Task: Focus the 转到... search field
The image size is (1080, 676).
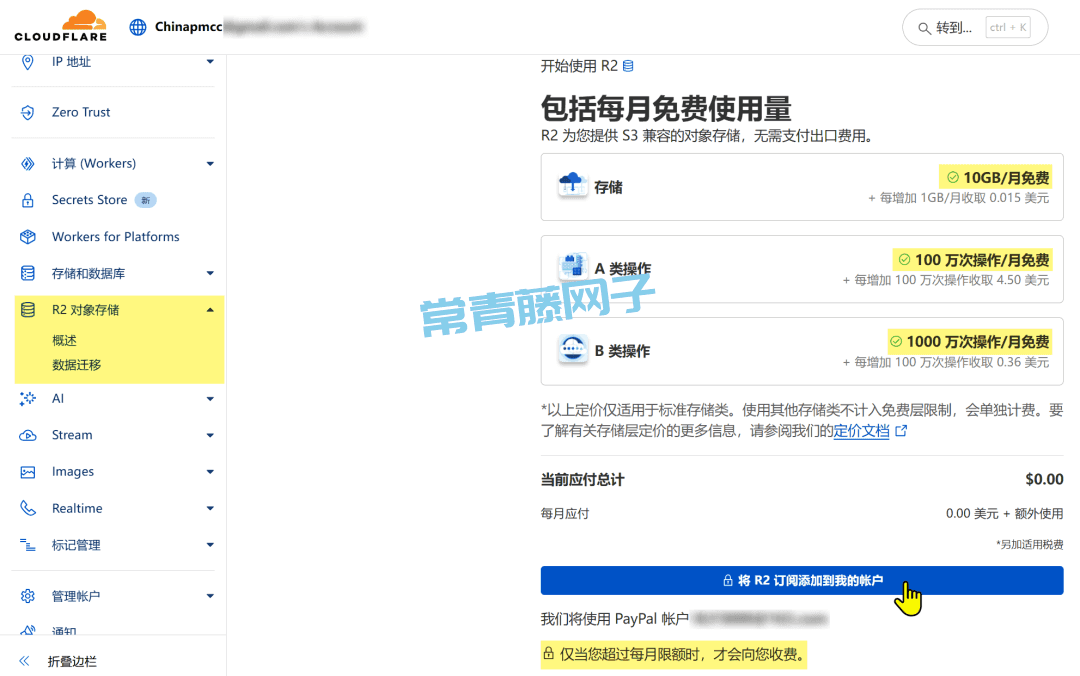Action: click(x=975, y=28)
